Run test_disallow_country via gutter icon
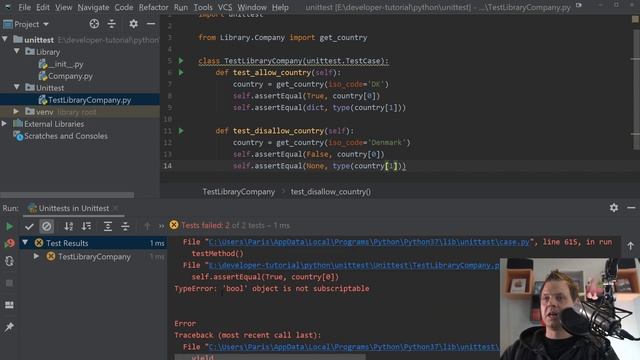640x360 pixels. pos(181,131)
